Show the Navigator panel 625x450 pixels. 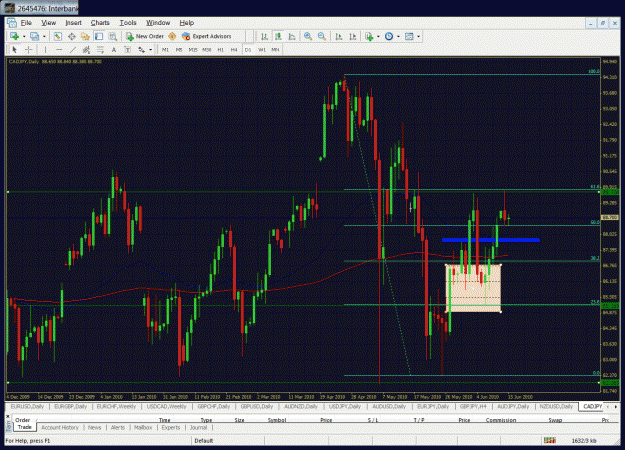[x=85, y=36]
